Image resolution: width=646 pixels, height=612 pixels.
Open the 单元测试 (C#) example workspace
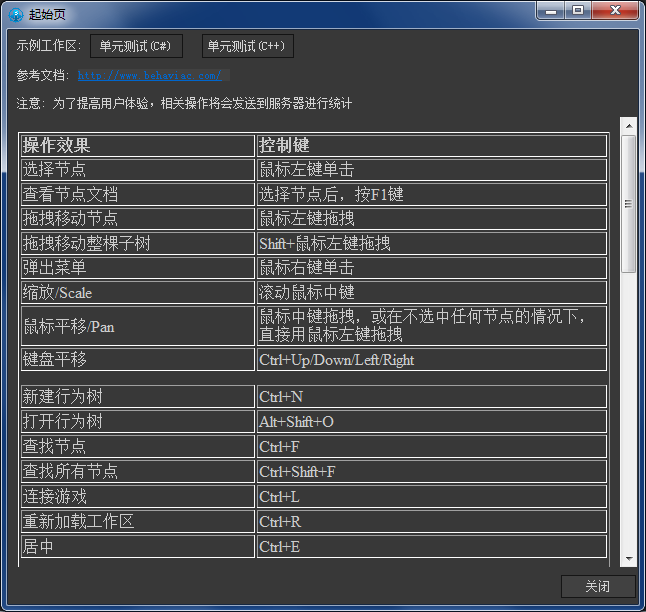tap(136, 46)
